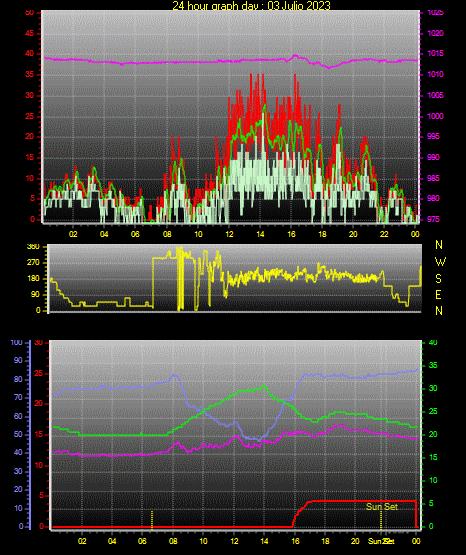Click the 40 value on green temperature axis
466x555 pixels.
433,342
